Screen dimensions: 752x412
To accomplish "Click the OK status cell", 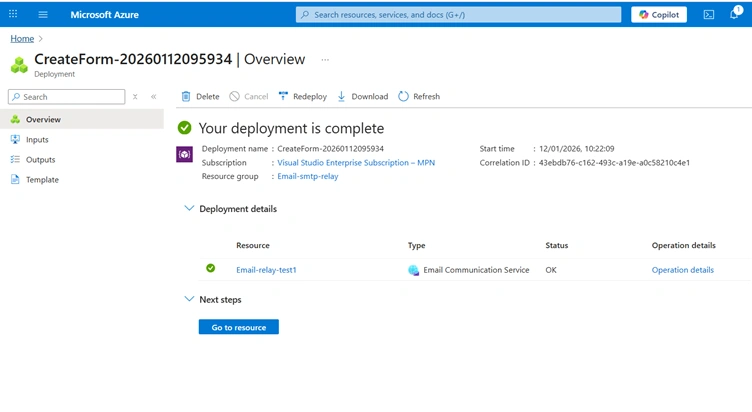I will pyautogui.click(x=551, y=270).
